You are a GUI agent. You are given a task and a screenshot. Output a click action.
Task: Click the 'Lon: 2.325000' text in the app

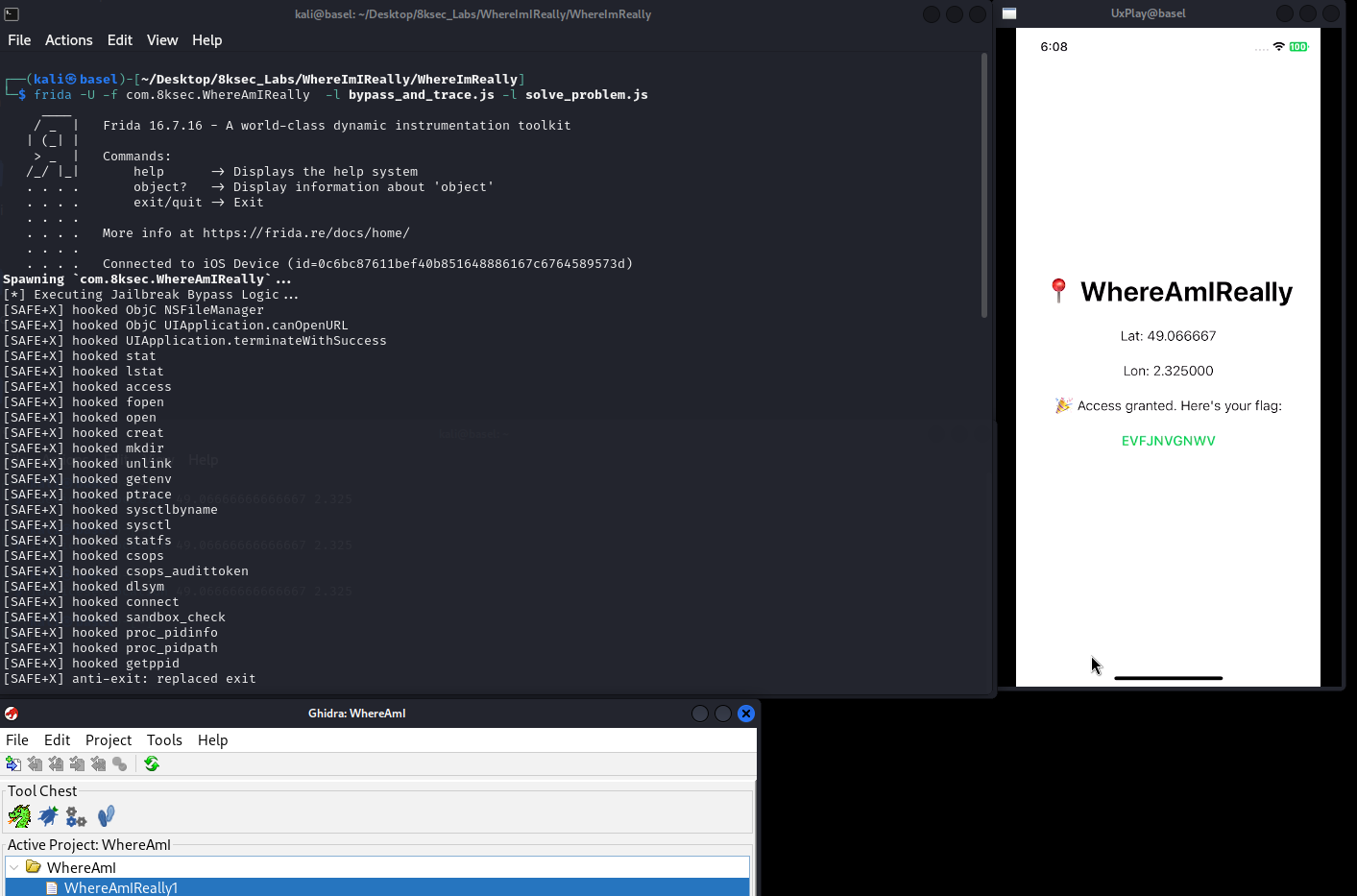pos(1168,371)
